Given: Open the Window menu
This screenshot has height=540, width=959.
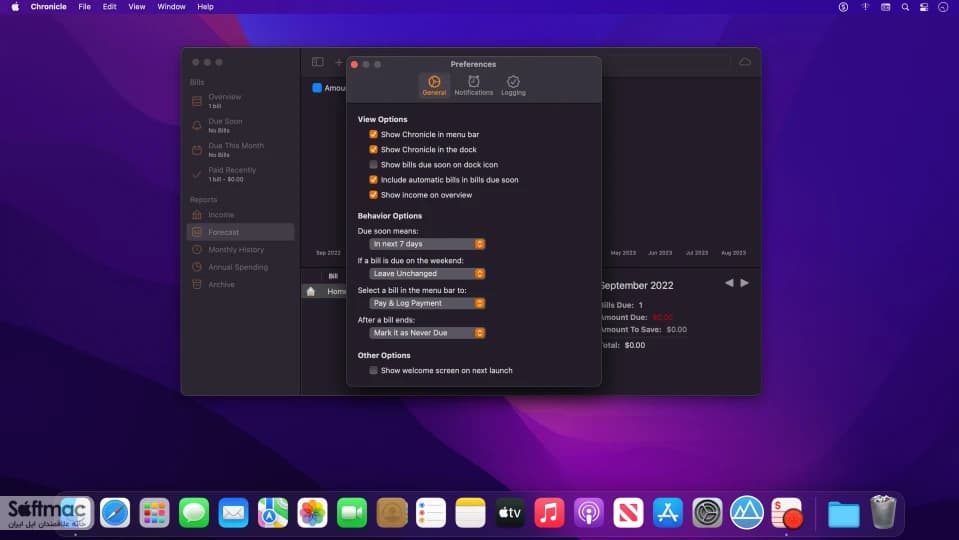Looking at the screenshot, I should tap(171, 7).
